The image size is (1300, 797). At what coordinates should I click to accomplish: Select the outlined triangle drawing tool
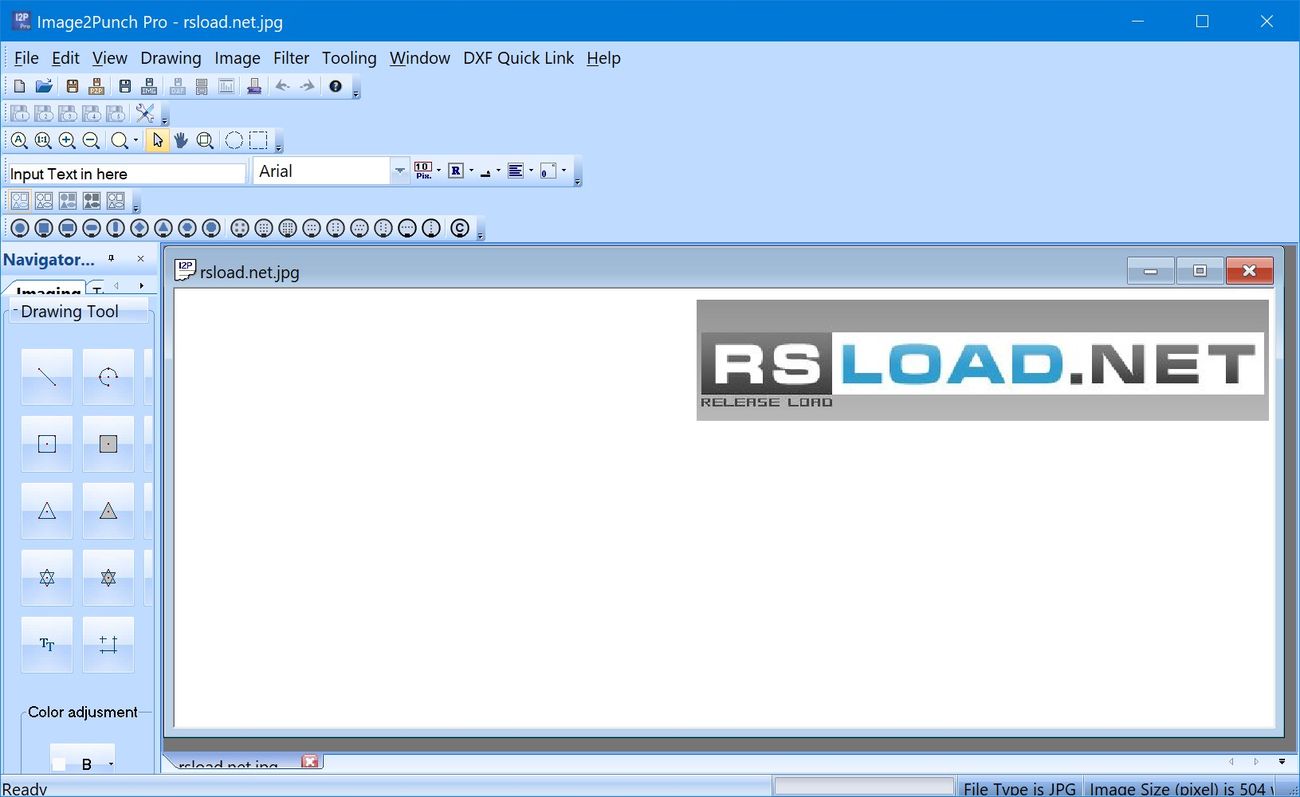47,511
